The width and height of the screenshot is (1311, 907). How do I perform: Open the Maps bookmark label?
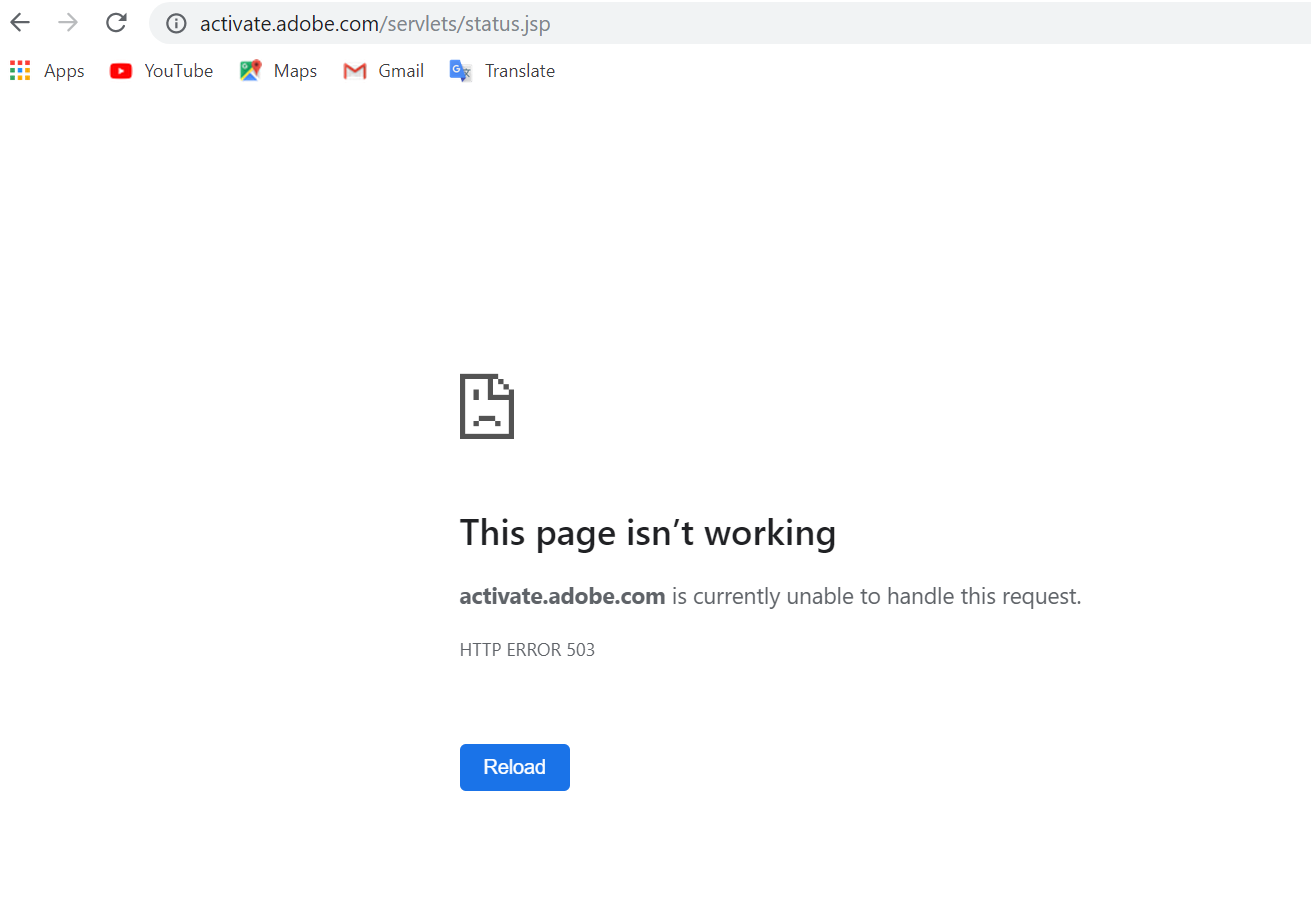point(295,71)
